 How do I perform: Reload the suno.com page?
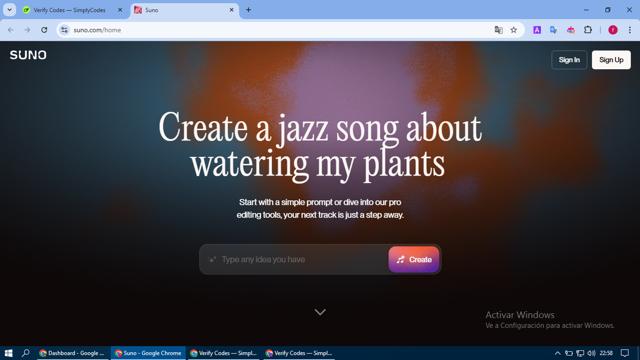[x=44, y=30]
